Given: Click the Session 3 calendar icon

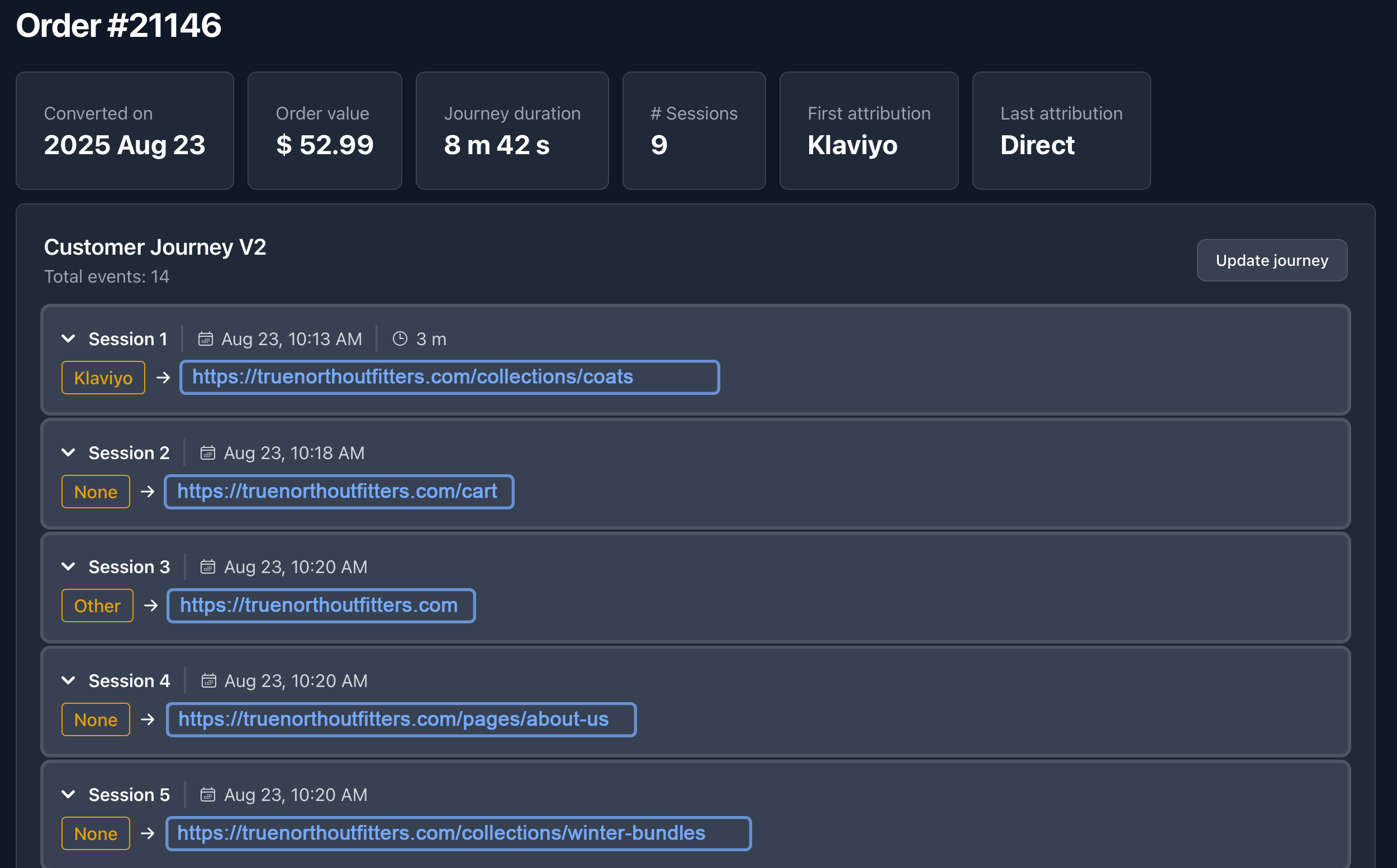Looking at the screenshot, I should click(x=207, y=566).
